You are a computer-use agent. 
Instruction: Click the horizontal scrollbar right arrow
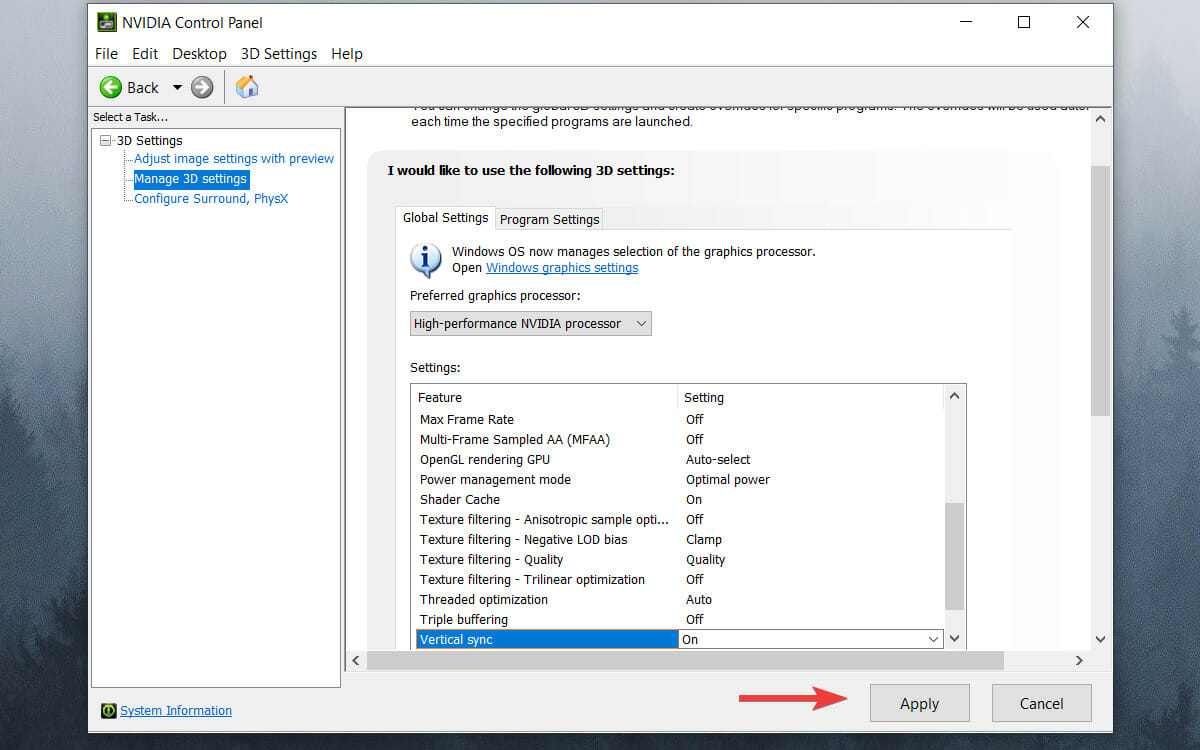click(1079, 660)
